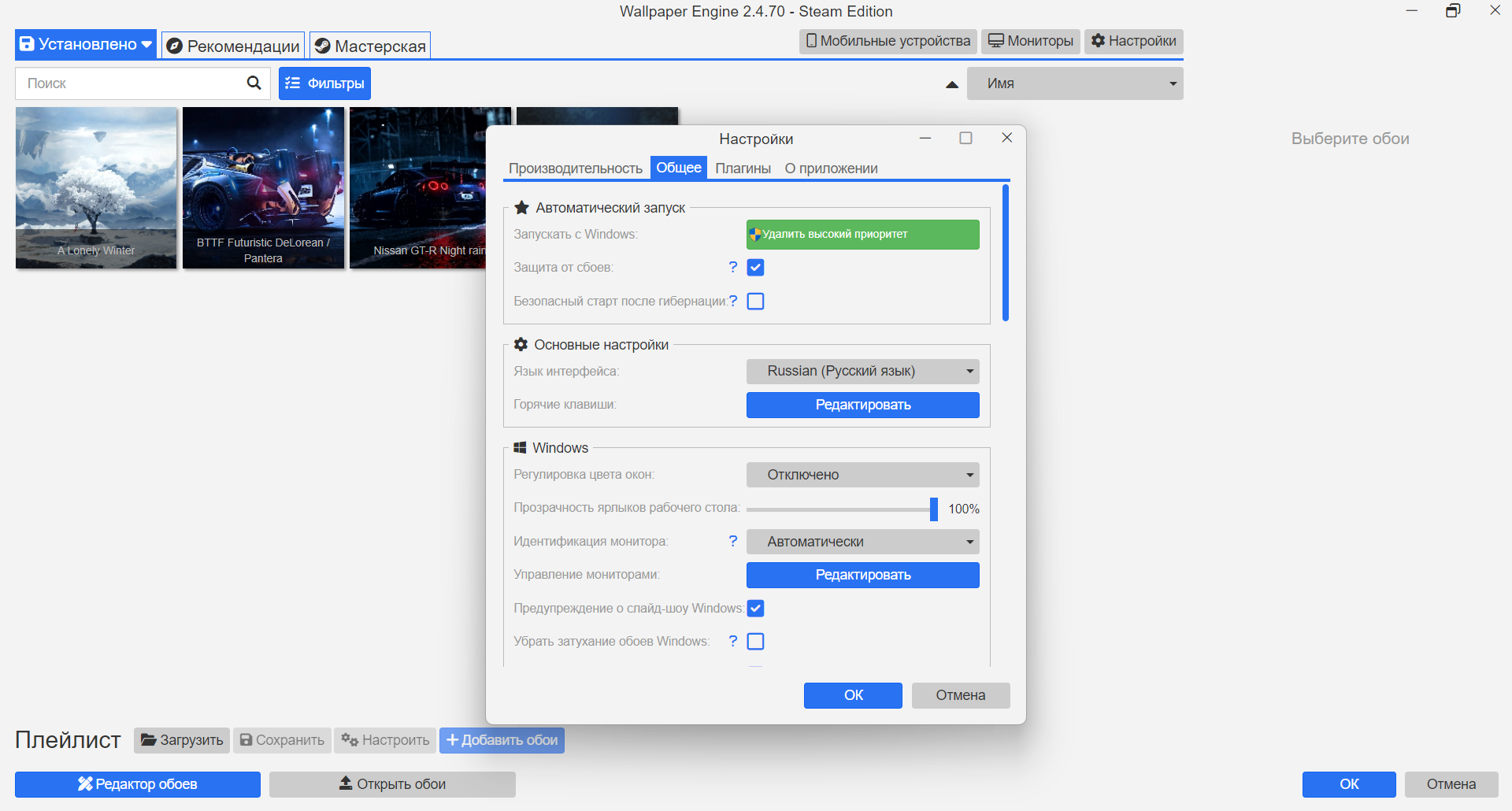Image resolution: width=1512 pixels, height=811 pixels.
Task: Click the search magnifier icon
Action: 254,83
